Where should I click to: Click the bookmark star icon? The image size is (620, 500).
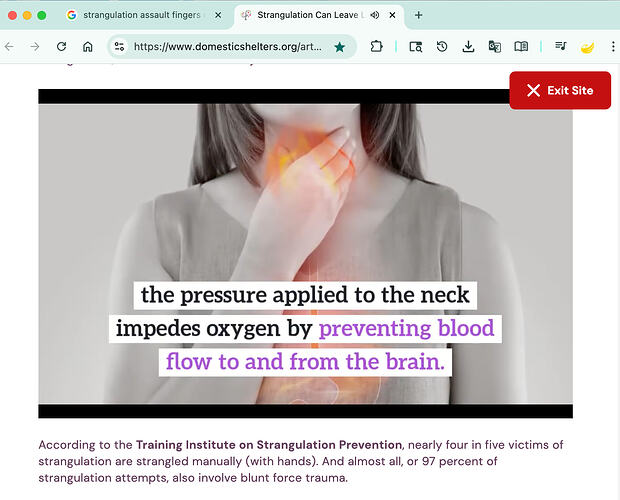coord(340,47)
